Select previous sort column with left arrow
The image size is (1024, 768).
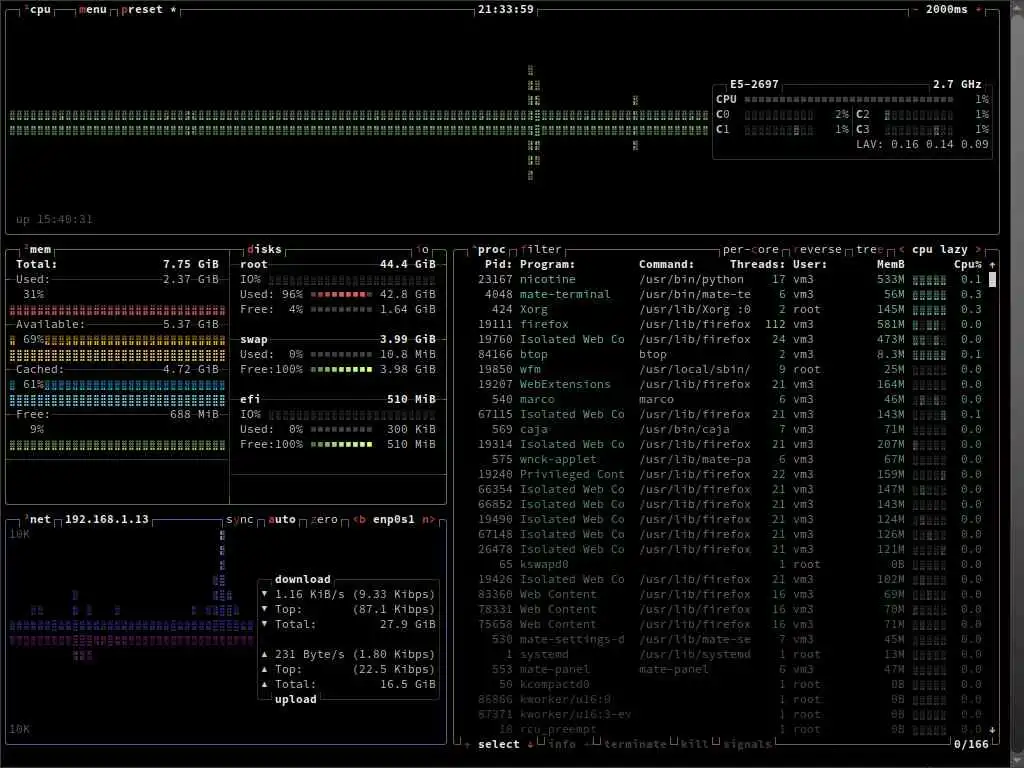click(x=901, y=249)
